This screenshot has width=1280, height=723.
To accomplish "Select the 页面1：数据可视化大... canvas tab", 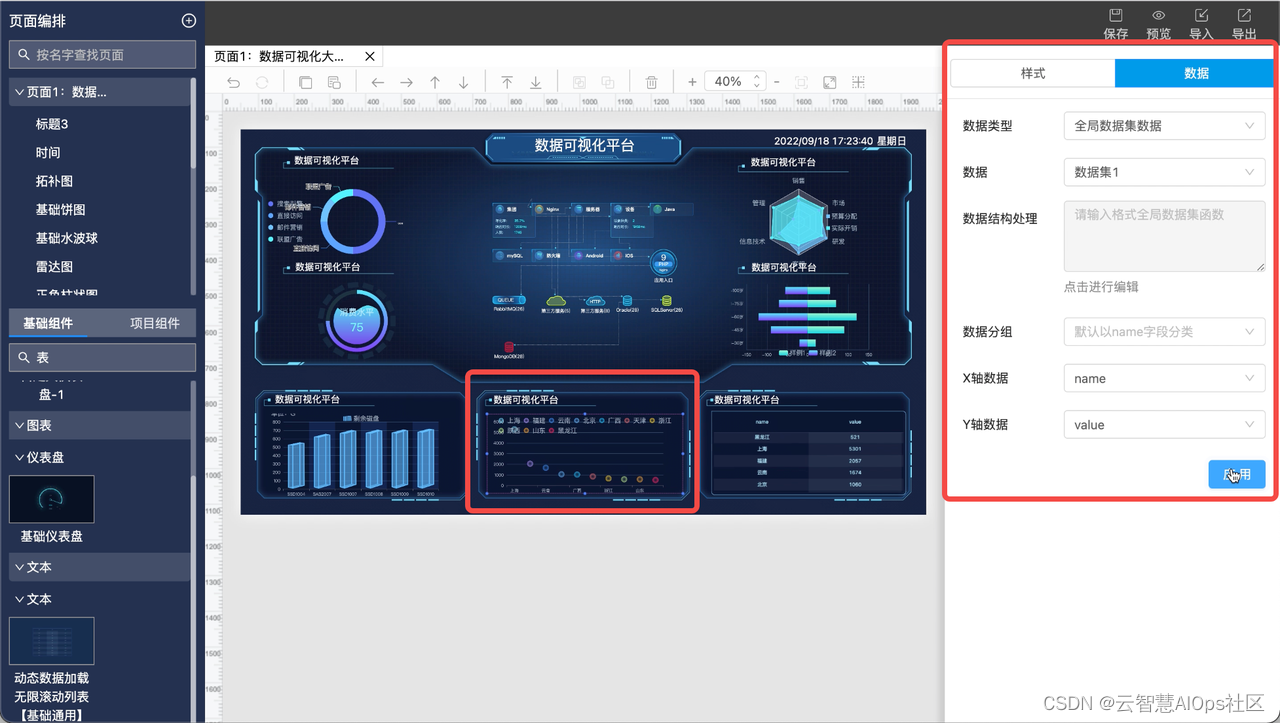I will (x=279, y=57).
